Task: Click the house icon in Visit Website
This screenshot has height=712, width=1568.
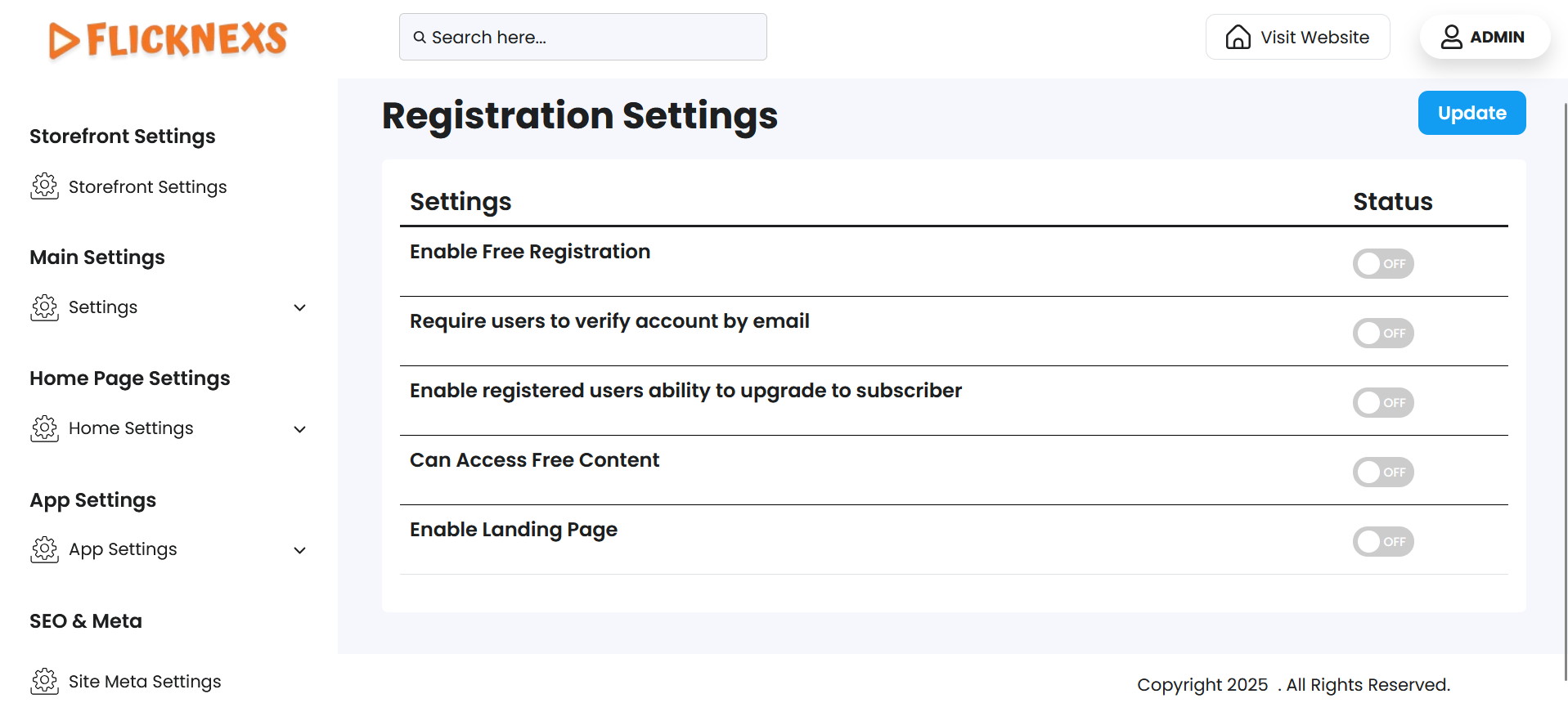Action: 1238,37
